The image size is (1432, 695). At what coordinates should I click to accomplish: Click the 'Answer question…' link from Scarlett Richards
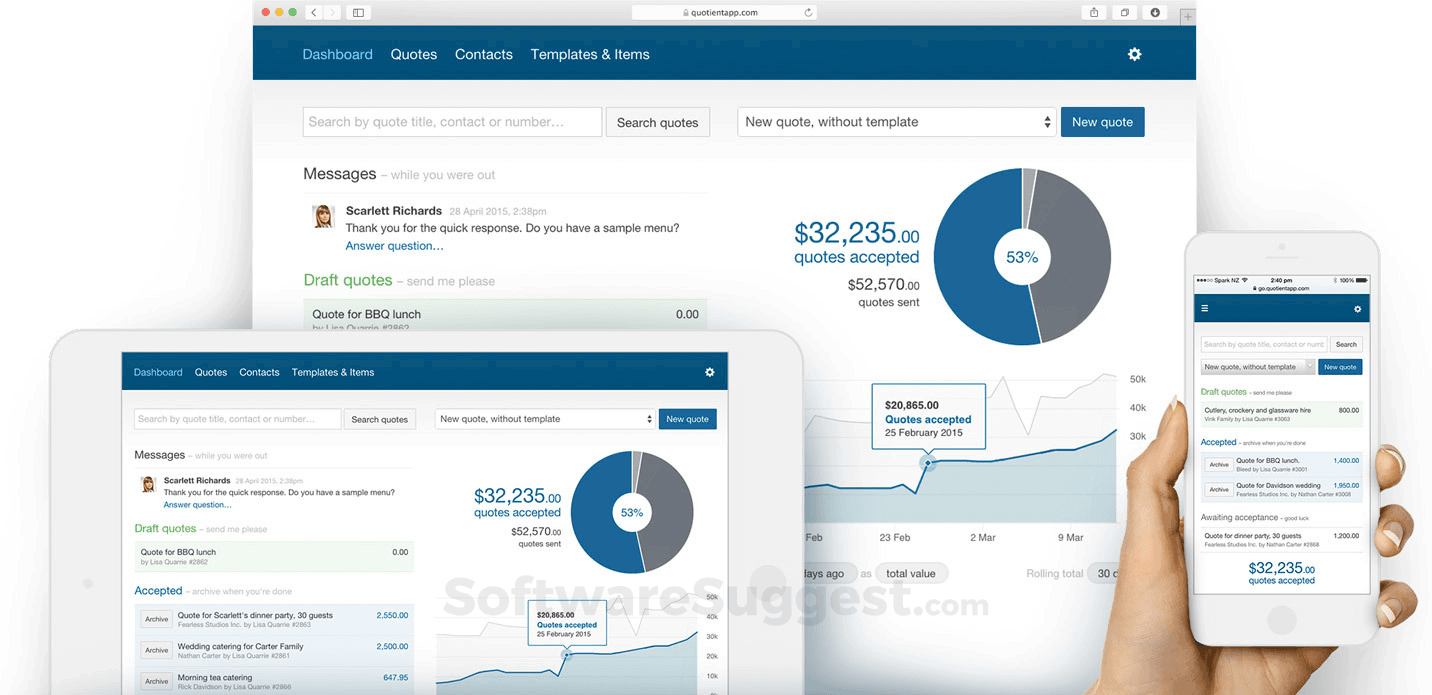click(x=394, y=245)
